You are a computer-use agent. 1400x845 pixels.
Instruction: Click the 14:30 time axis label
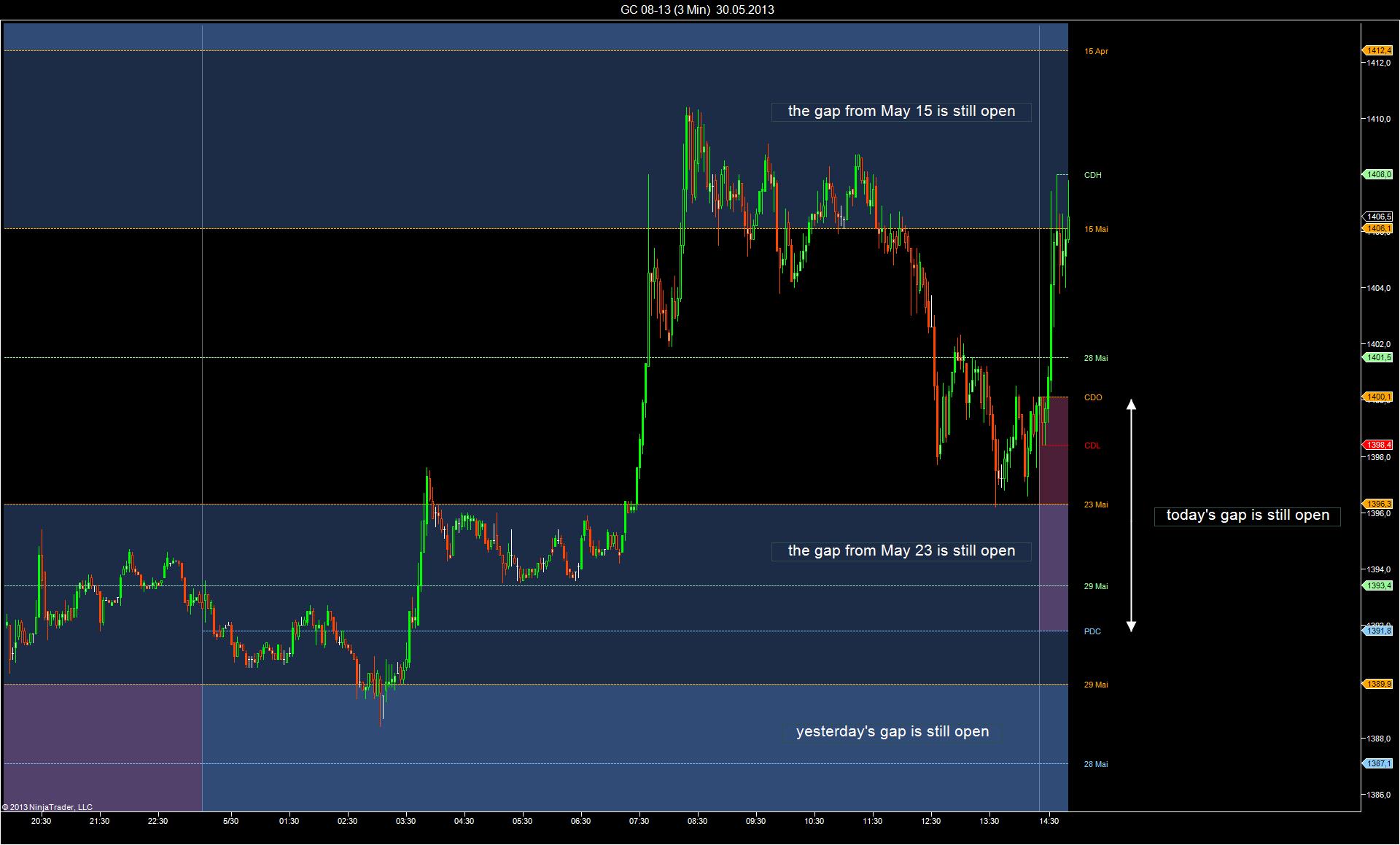1049,821
